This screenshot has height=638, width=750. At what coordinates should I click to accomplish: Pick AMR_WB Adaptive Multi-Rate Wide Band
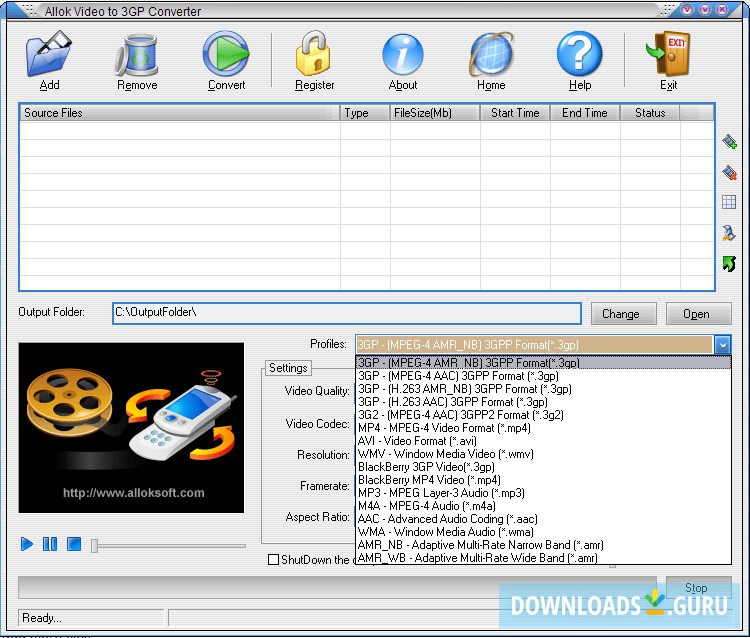coord(543,558)
